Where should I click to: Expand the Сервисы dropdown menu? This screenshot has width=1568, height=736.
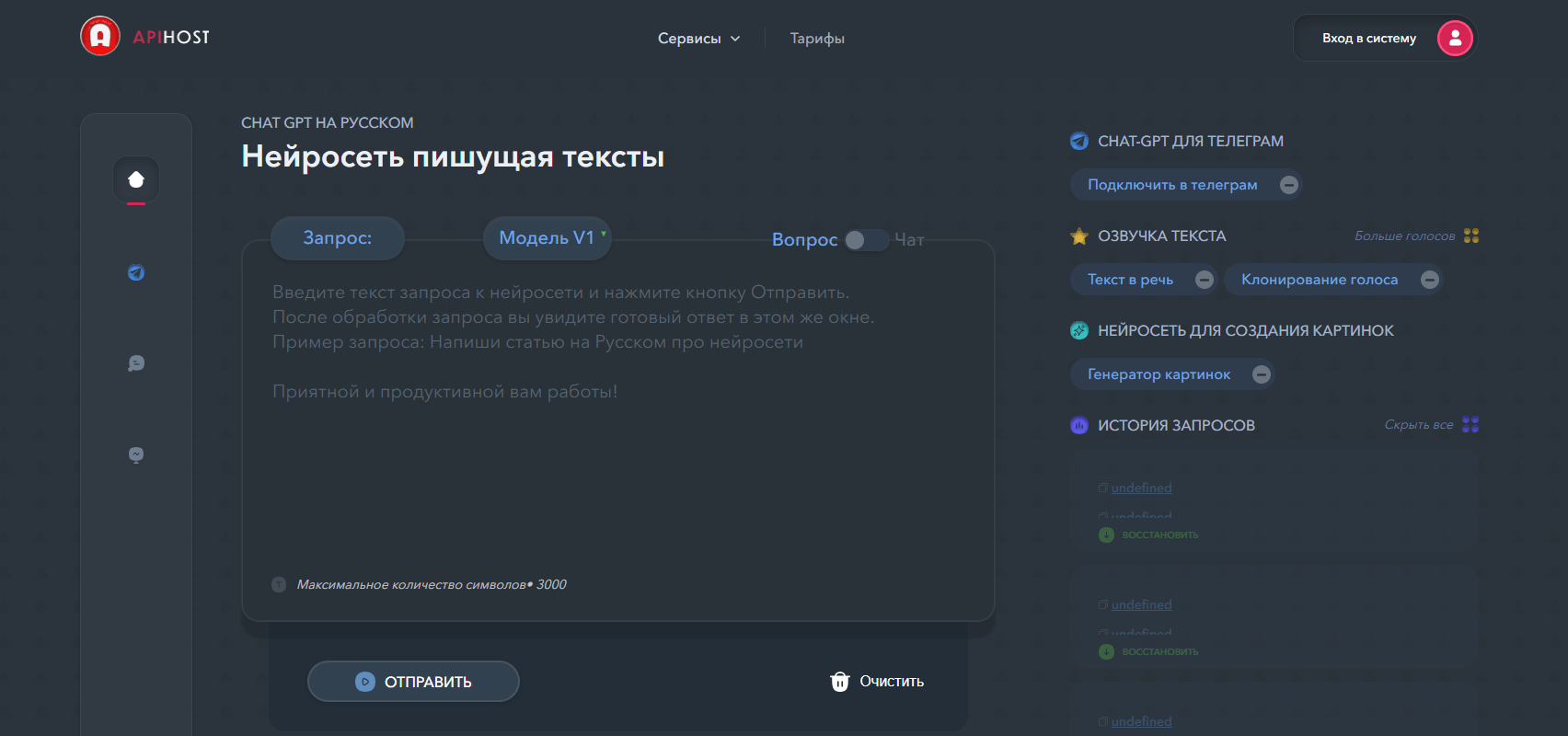coord(698,39)
